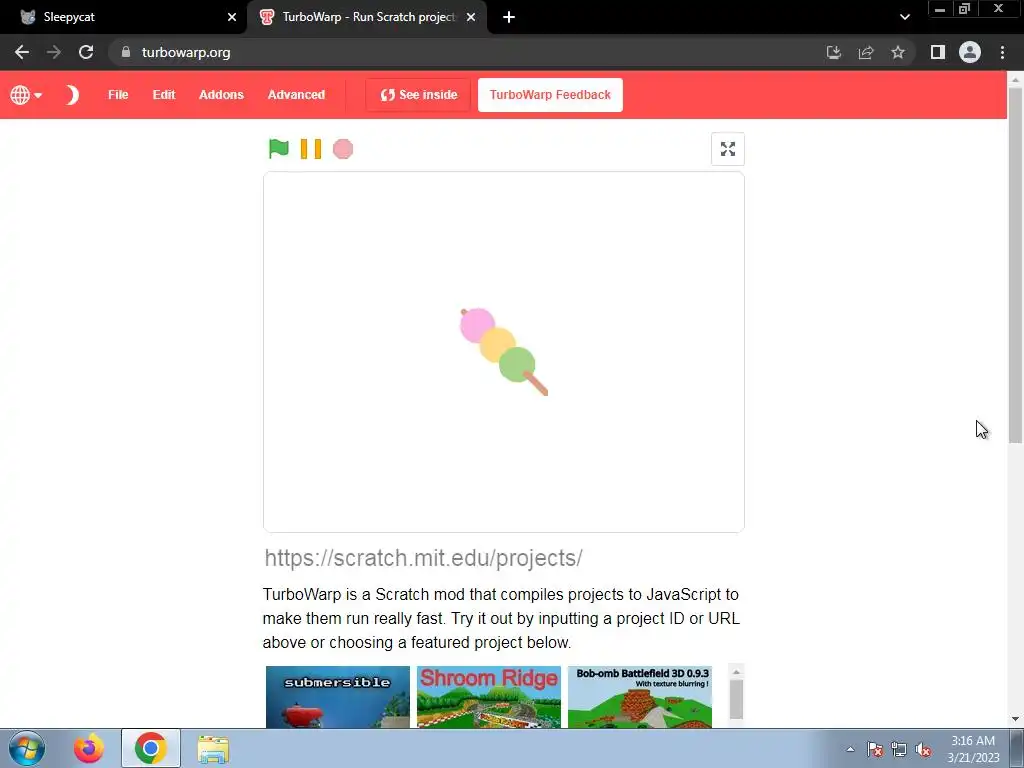This screenshot has width=1024, height=768.
Task: Toggle dark mode with the moon icon
Action: pos(72,95)
